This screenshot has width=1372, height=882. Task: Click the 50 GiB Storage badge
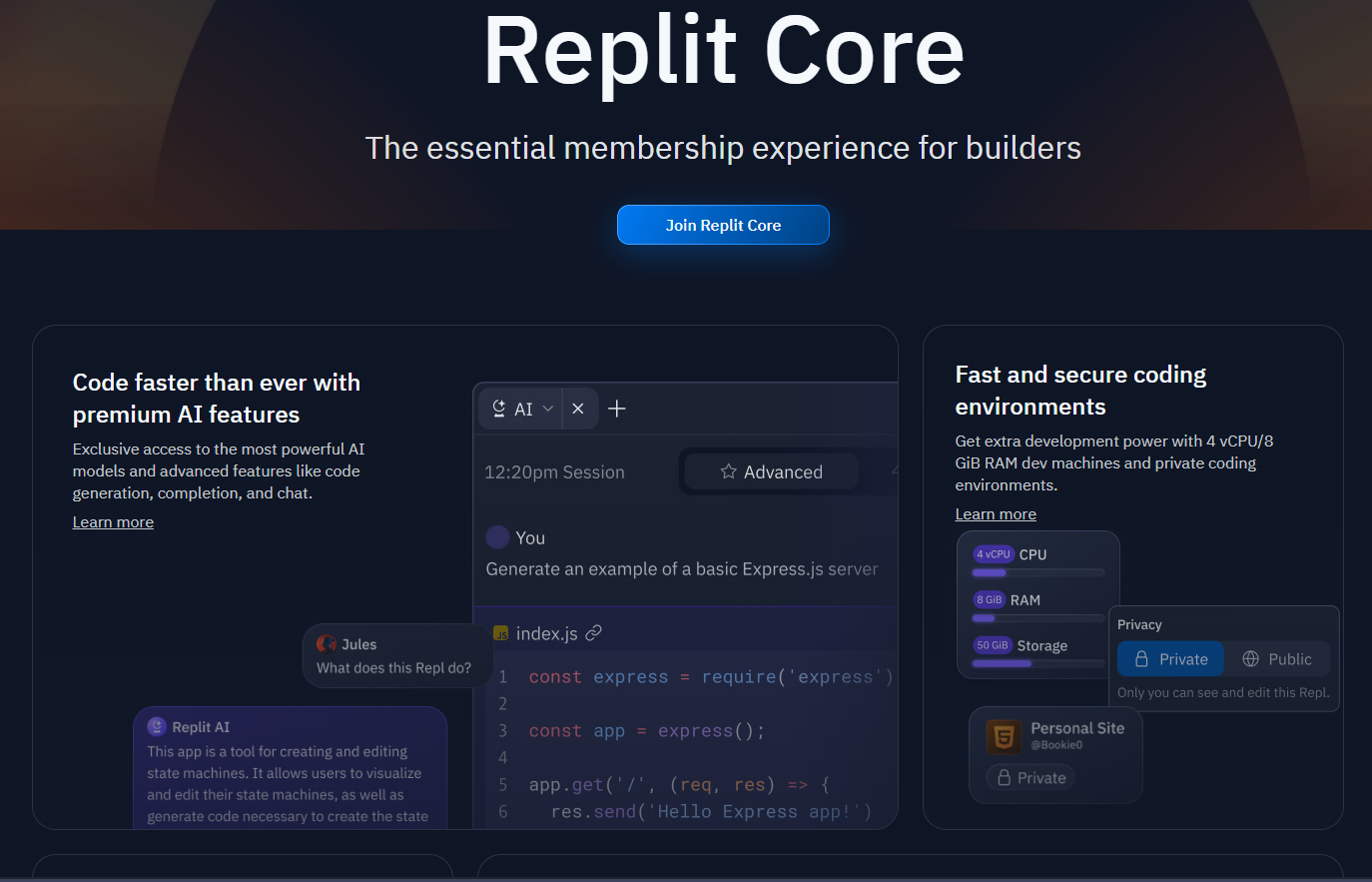993,646
